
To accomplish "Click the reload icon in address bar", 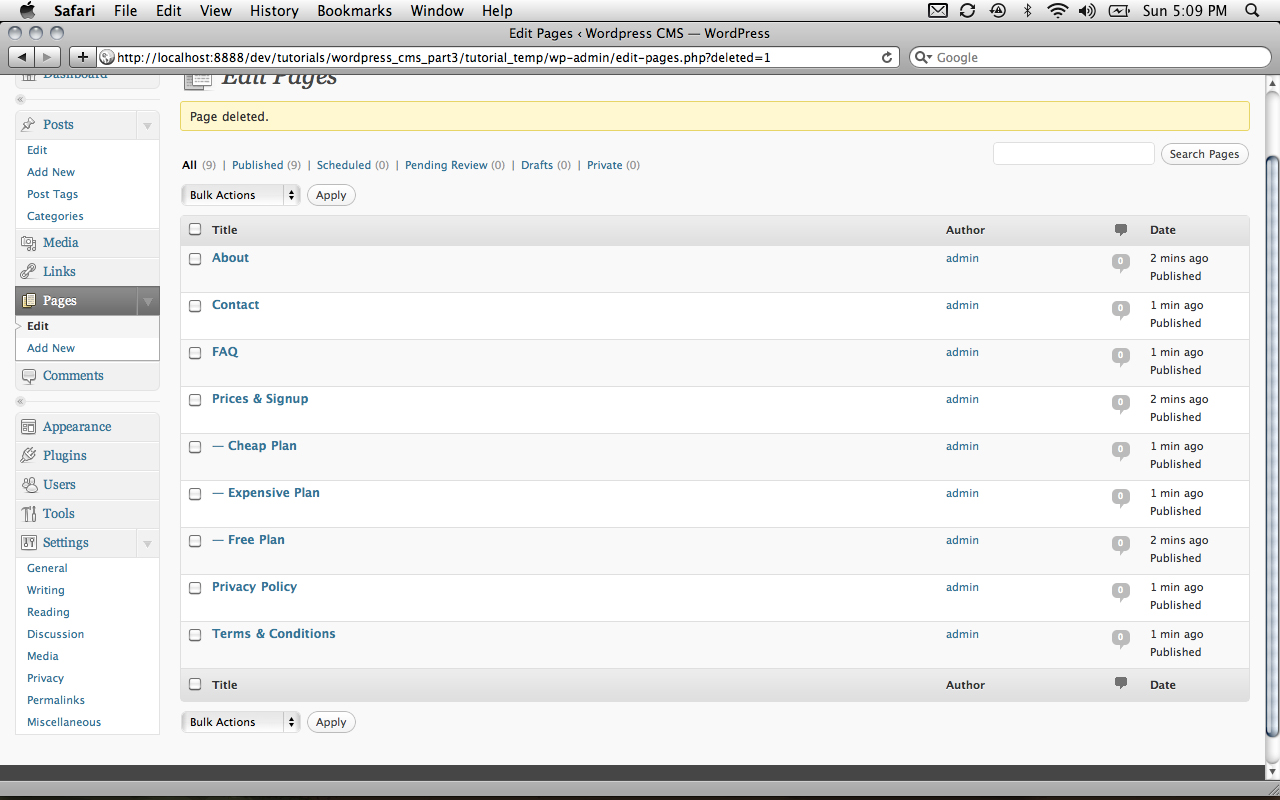I will click(886, 58).
